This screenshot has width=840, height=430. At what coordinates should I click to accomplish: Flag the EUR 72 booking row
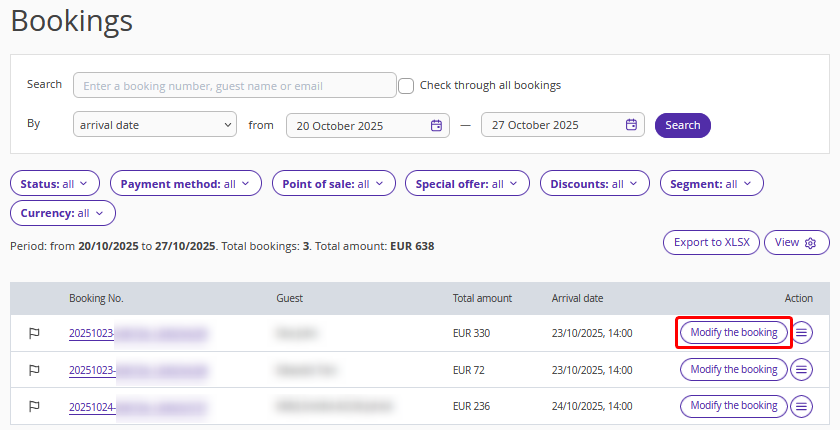click(34, 370)
